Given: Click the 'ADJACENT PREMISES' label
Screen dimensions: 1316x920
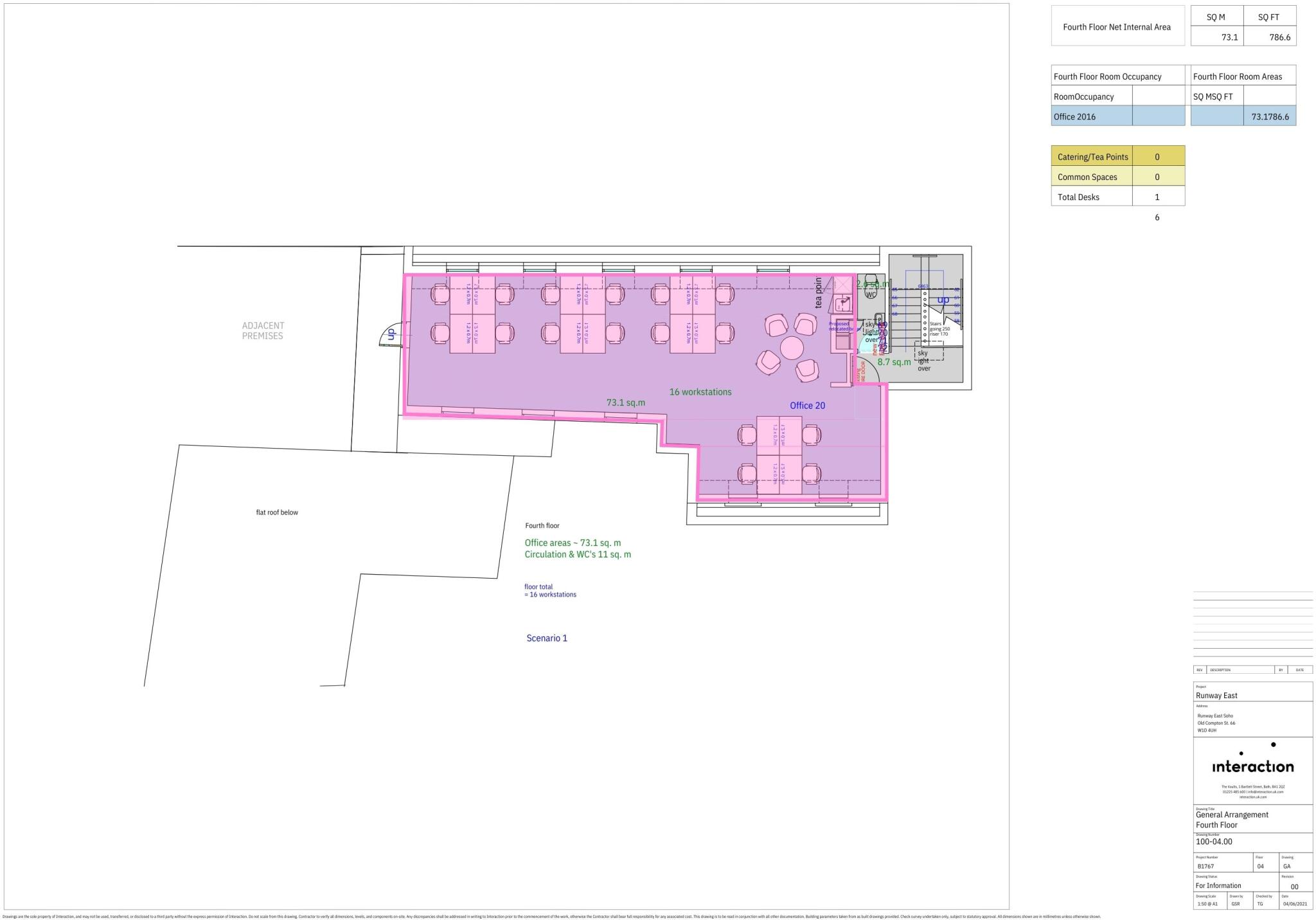Looking at the screenshot, I should 262,330.
